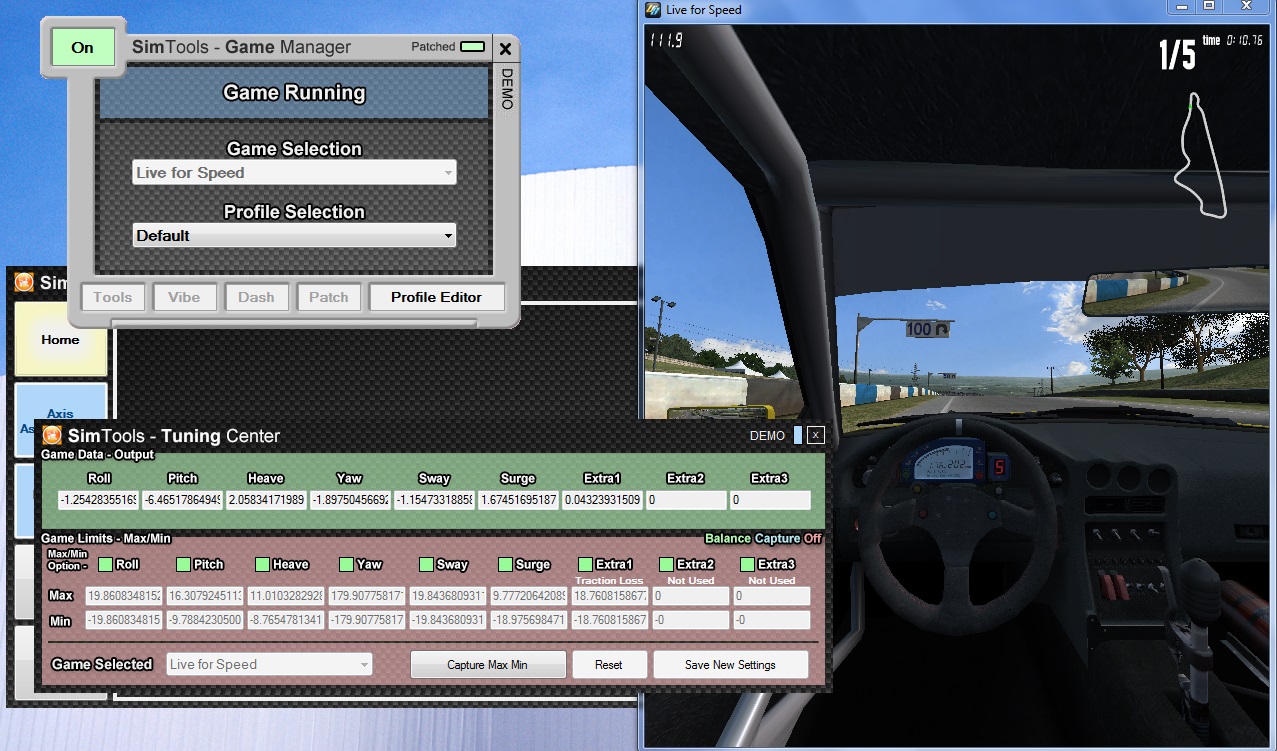Click the Roll Max limit field

click(x=125, y=596)
